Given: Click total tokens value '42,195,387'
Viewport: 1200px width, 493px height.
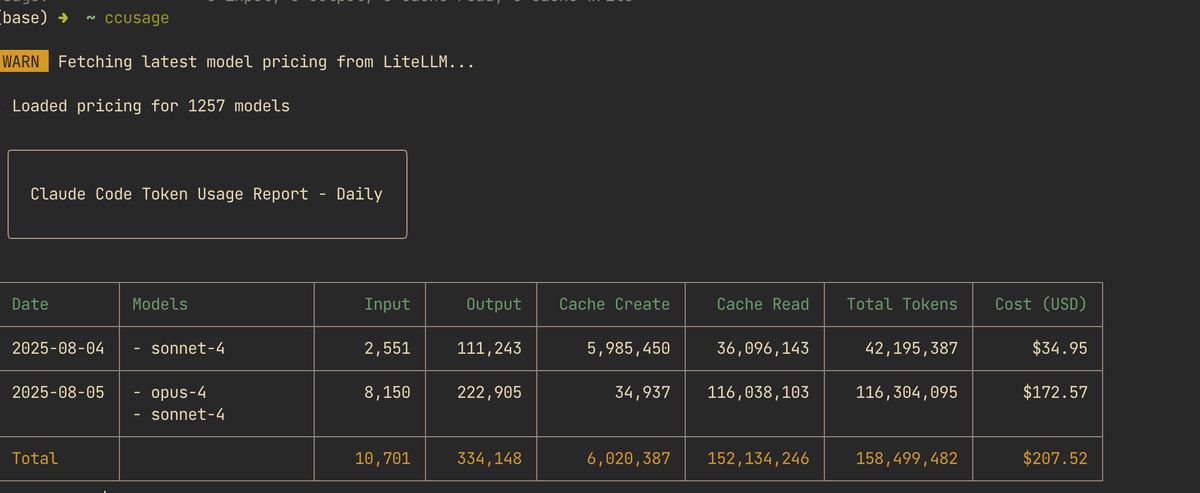Looking at the screenshot, I should click(911, 349).
